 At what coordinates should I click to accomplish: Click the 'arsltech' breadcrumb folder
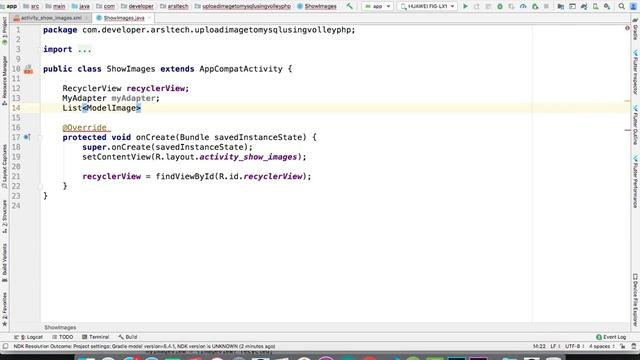pyautogui.click(x=174, y=6)
